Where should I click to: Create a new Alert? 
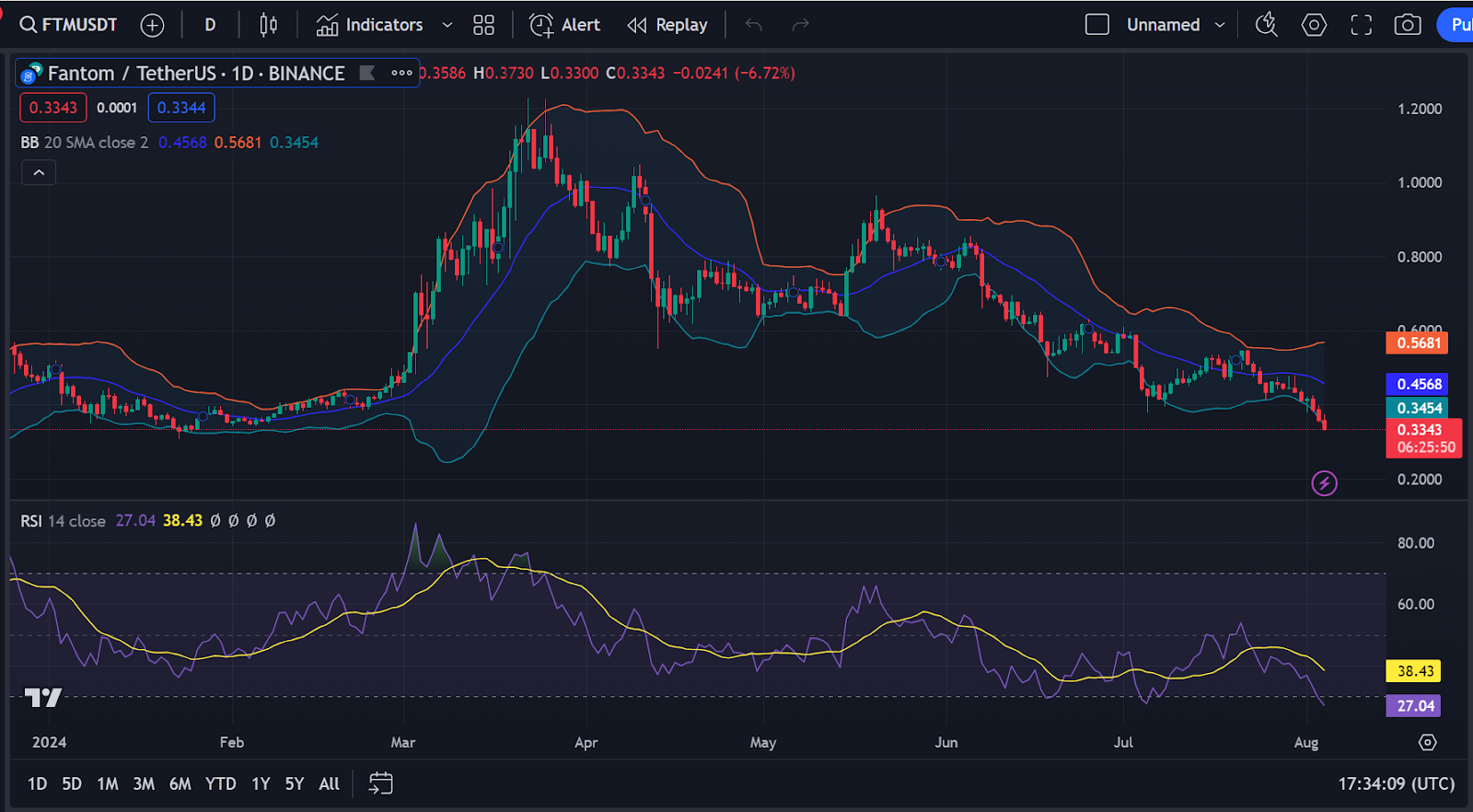tap(564, 25)
